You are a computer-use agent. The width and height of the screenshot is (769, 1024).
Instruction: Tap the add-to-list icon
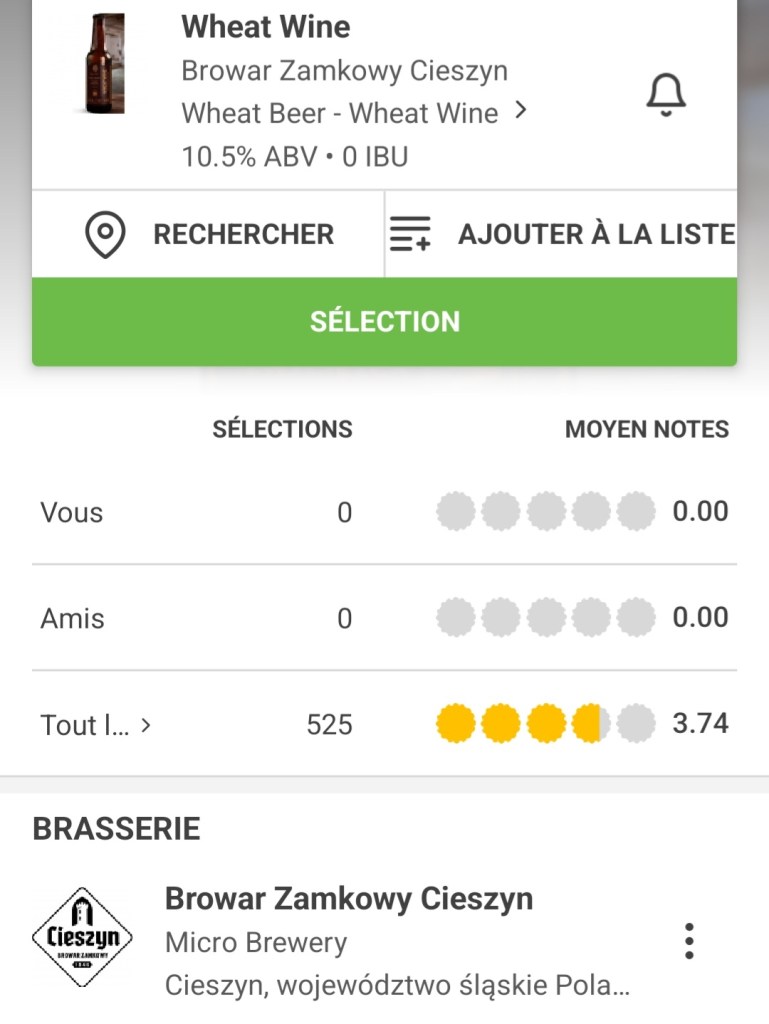pyautogui.click(x=409, y=235)
